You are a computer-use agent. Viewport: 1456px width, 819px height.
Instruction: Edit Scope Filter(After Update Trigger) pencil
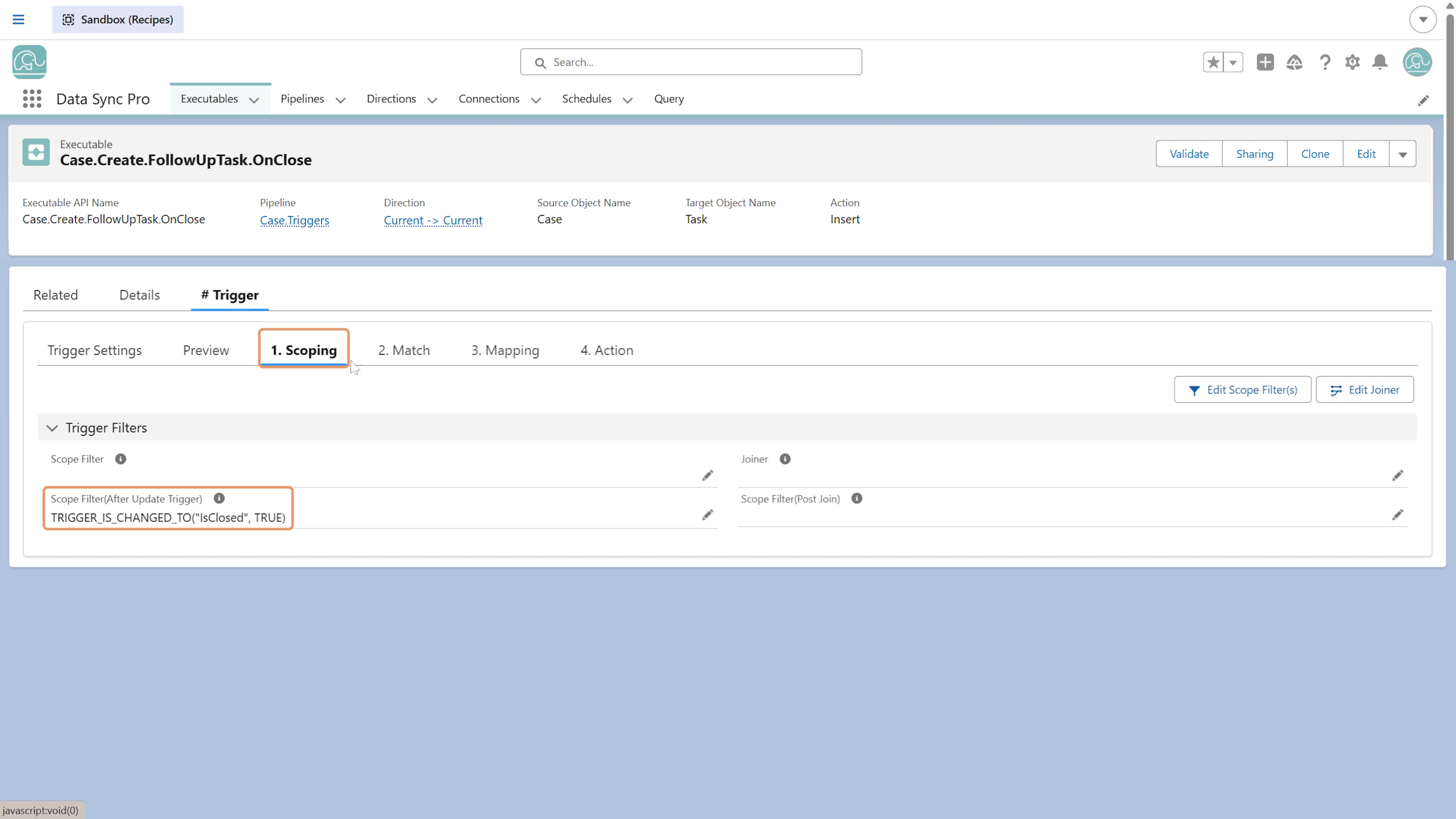[707, 515]
